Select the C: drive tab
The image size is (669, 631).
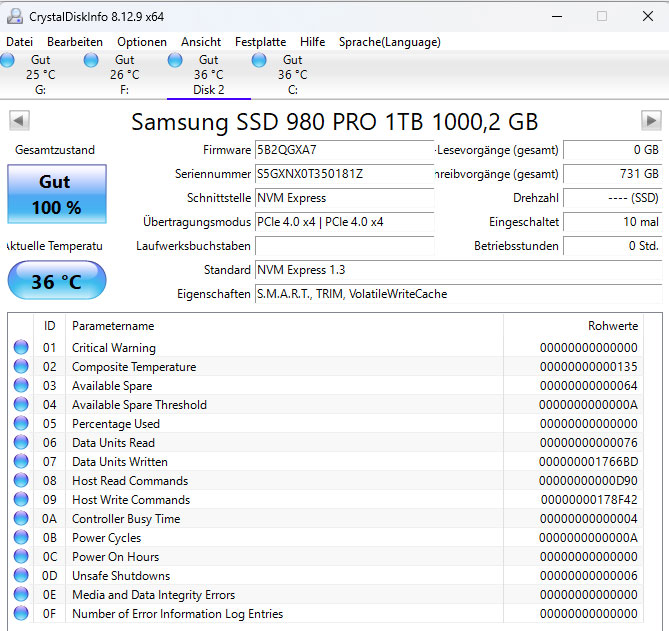293,75
